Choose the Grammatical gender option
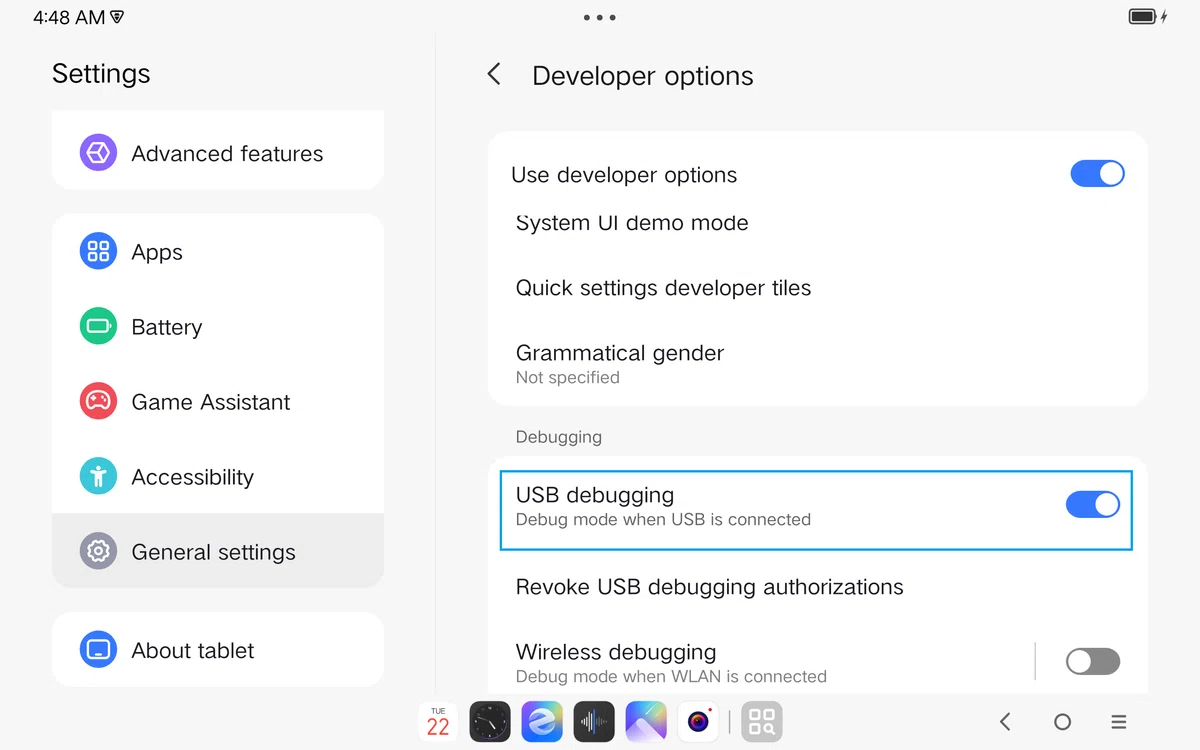The width and height of the screenshot is (1200, 750). [818, 364]
